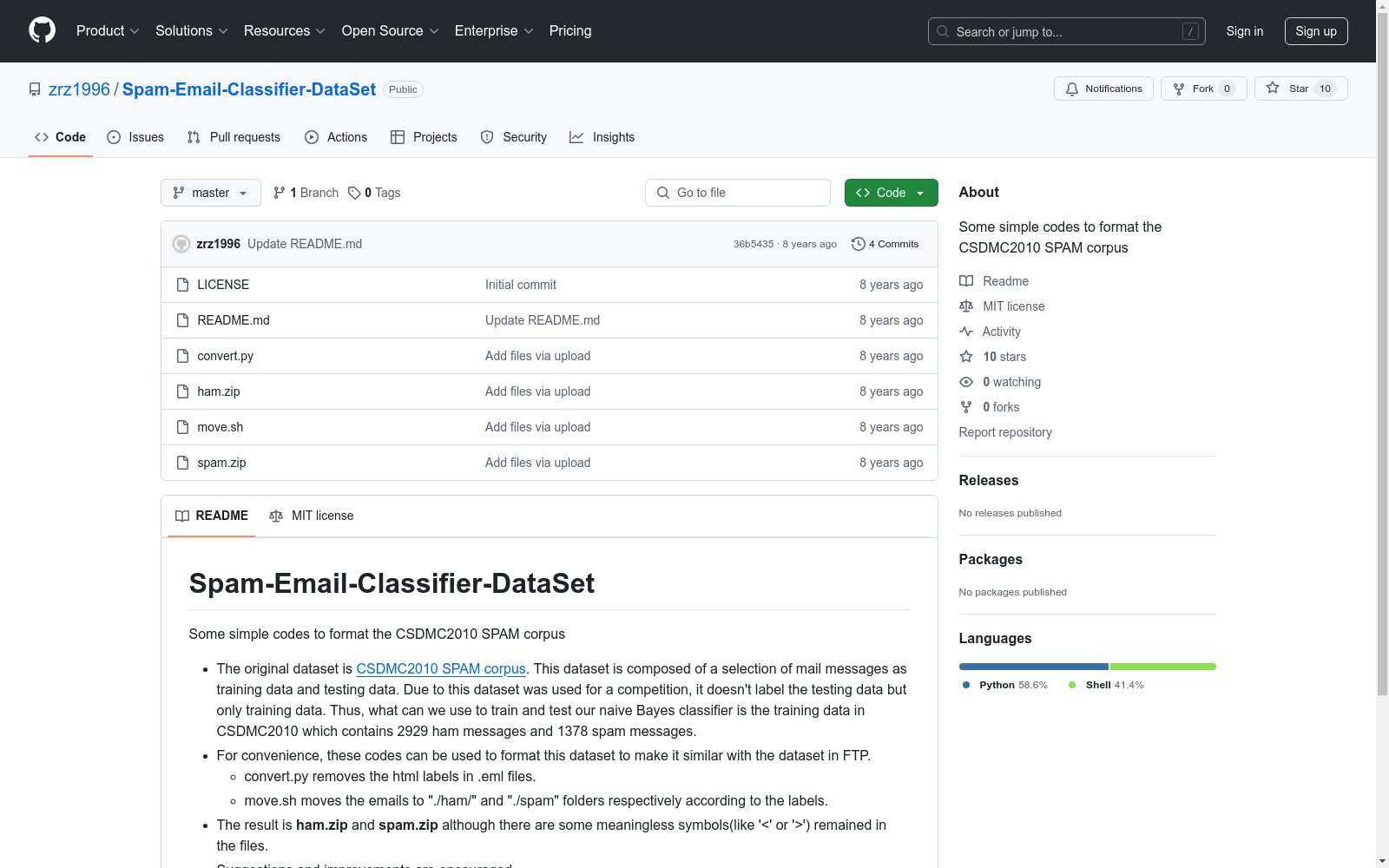Click the tag icon beside 0 Tags
This screenshot has width=1389, height=868.
tap(354, 193)
